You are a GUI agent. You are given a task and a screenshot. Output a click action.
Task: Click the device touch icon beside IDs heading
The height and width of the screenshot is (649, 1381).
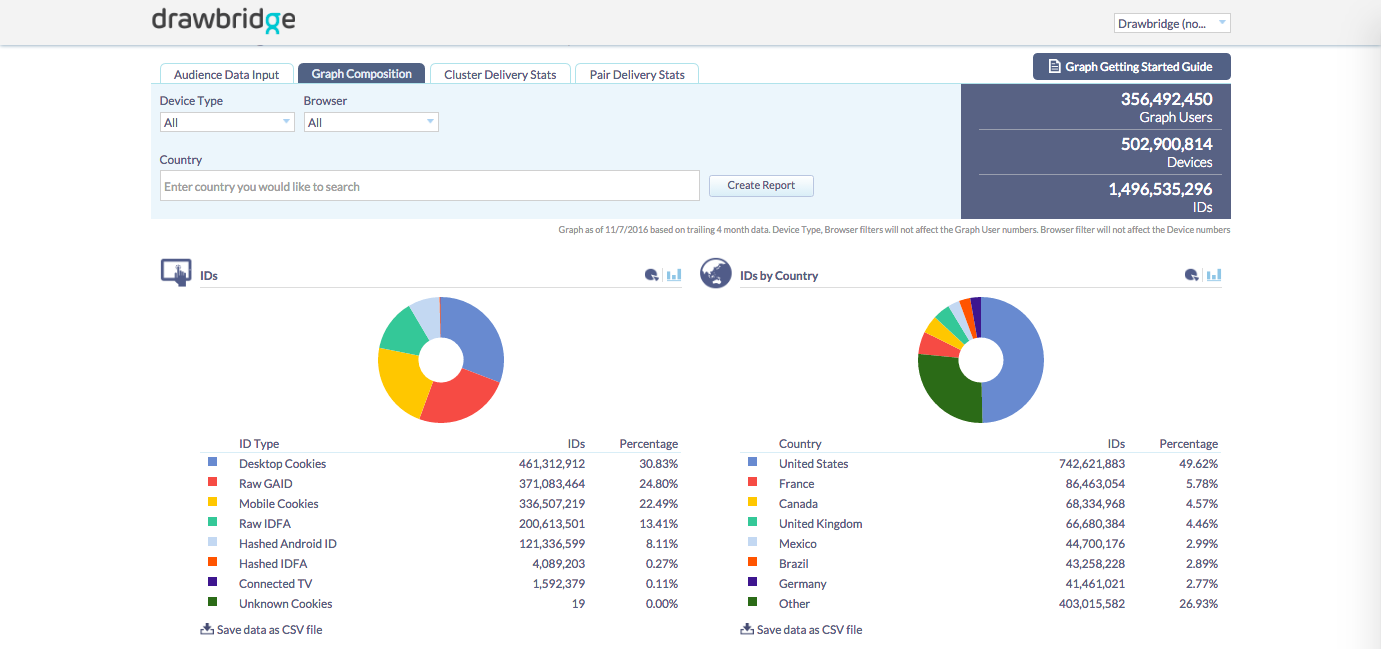coord(176,273)
